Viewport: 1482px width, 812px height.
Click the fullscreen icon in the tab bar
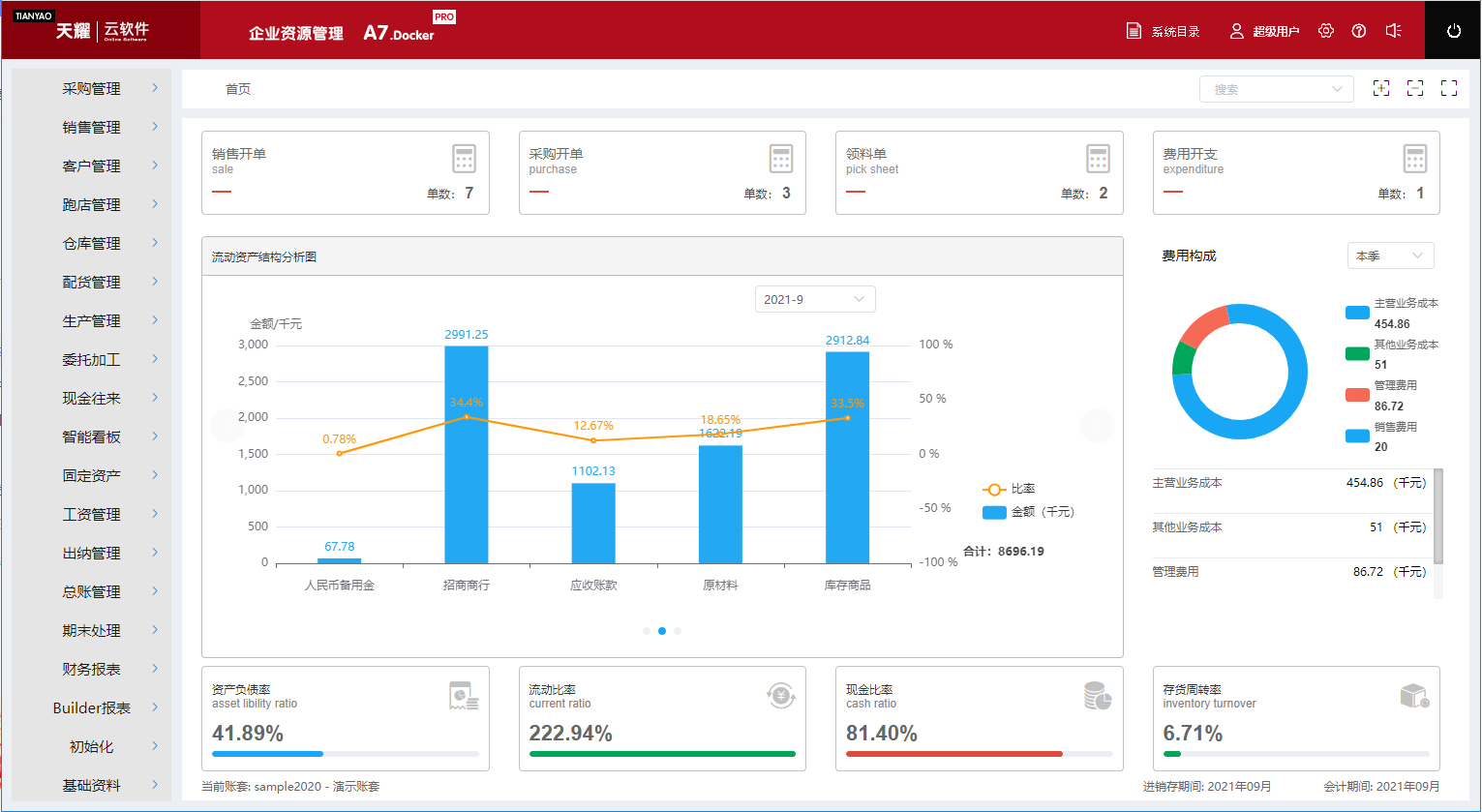1449,88
